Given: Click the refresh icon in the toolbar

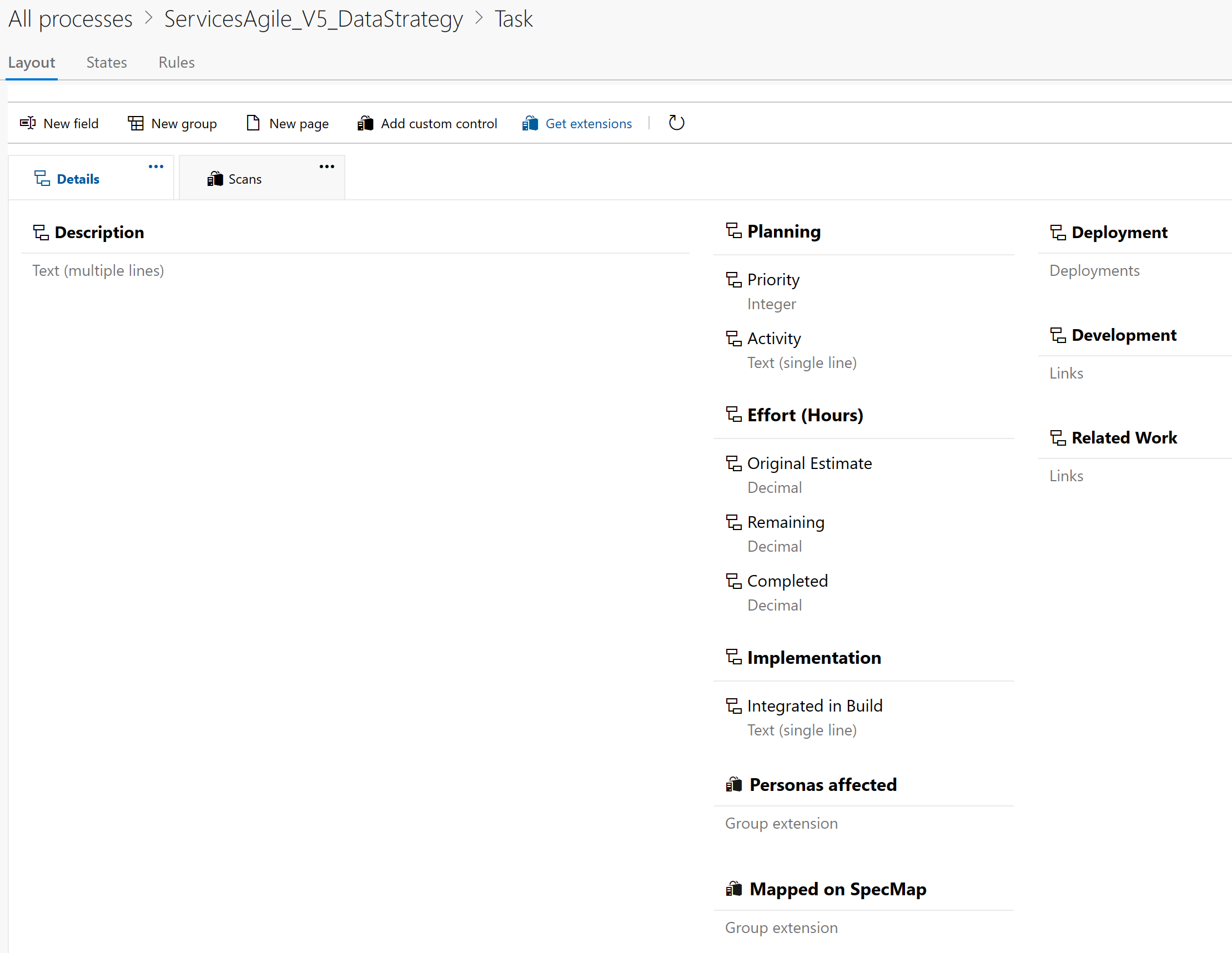Looking at the screenshot, I should pos(676,122).
